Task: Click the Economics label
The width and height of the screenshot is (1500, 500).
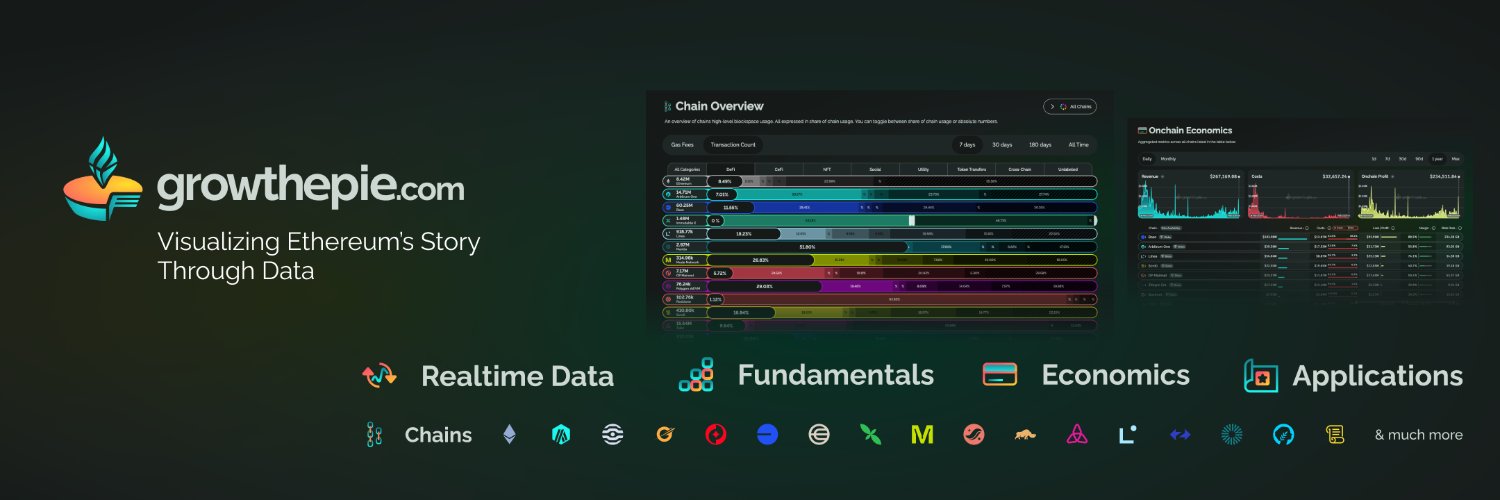Action: click(1115, 375)
